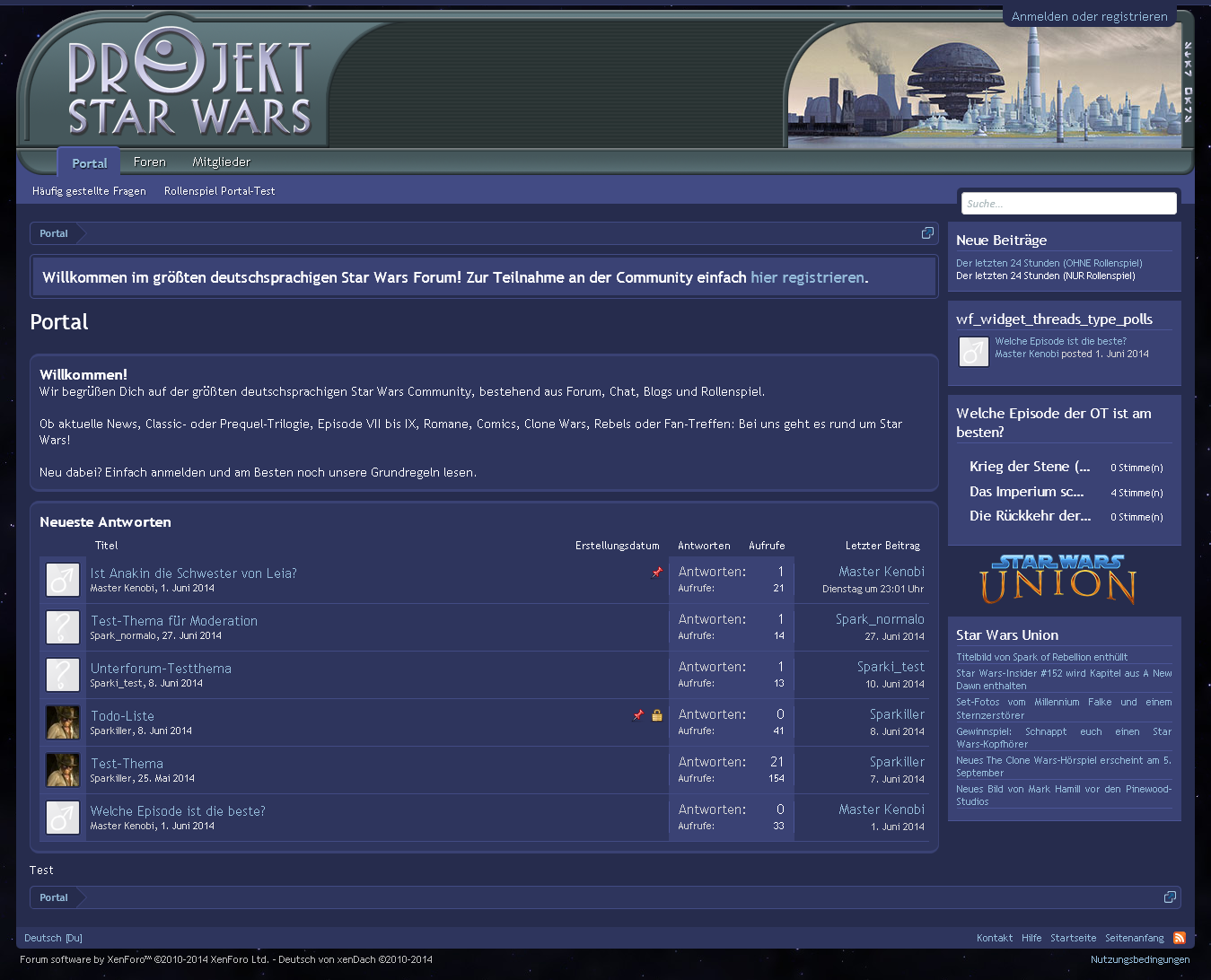Open thread 'Unterforum-Testthema'
This screenshot has height=980, width=1211.
click(x=161, y=668)
